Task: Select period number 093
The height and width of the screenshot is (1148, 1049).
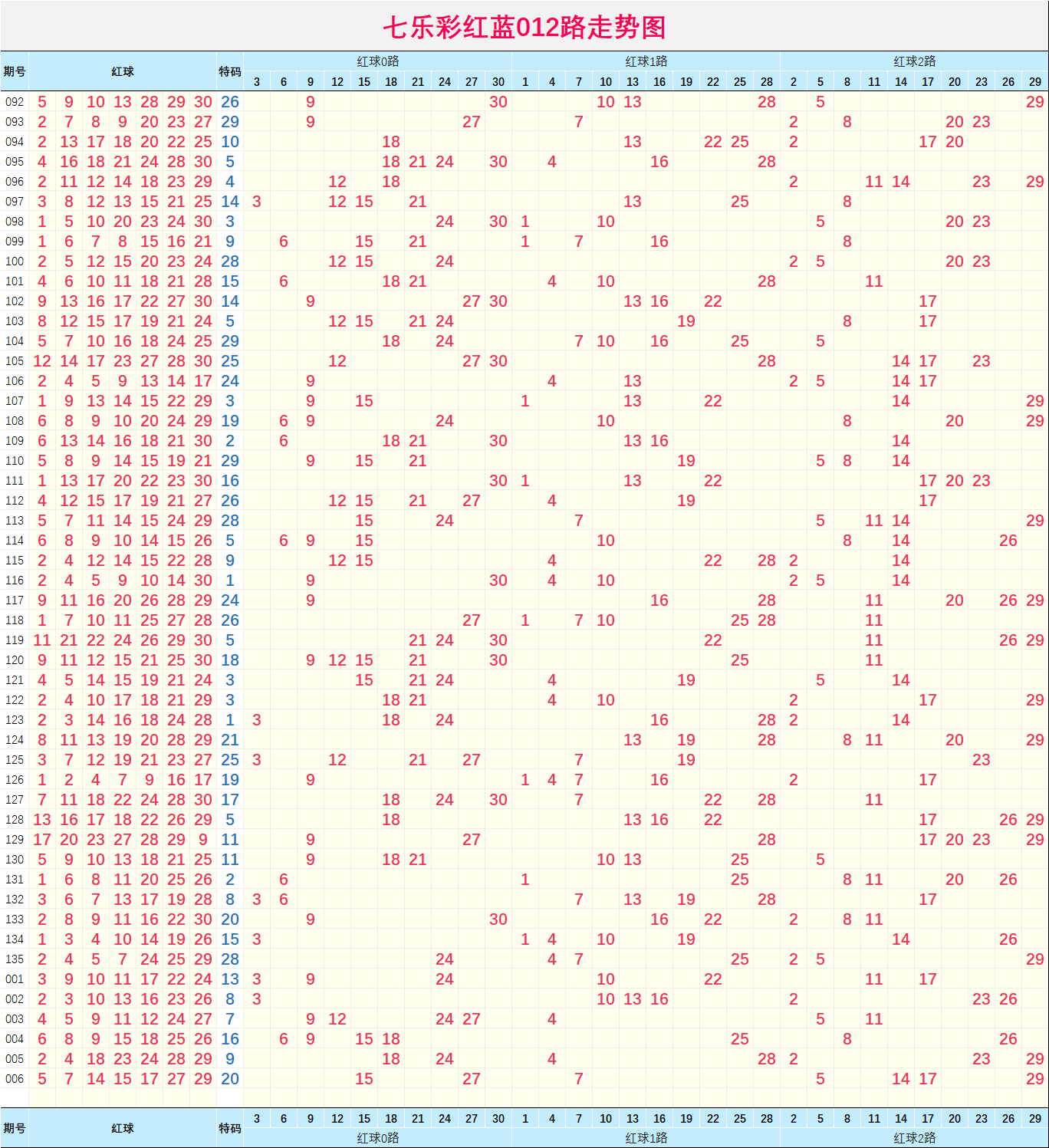Action: 15,122
